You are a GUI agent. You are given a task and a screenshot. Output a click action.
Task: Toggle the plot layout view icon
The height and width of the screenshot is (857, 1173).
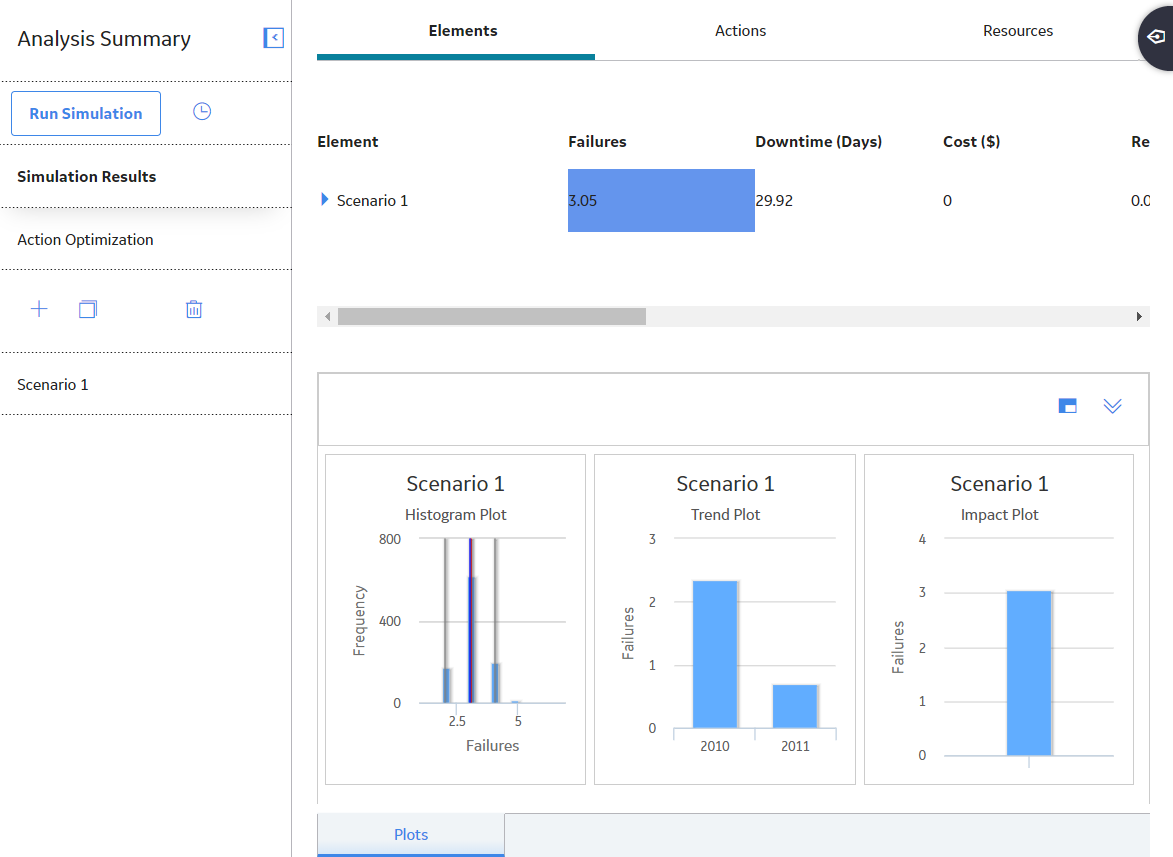point(1068,406)
